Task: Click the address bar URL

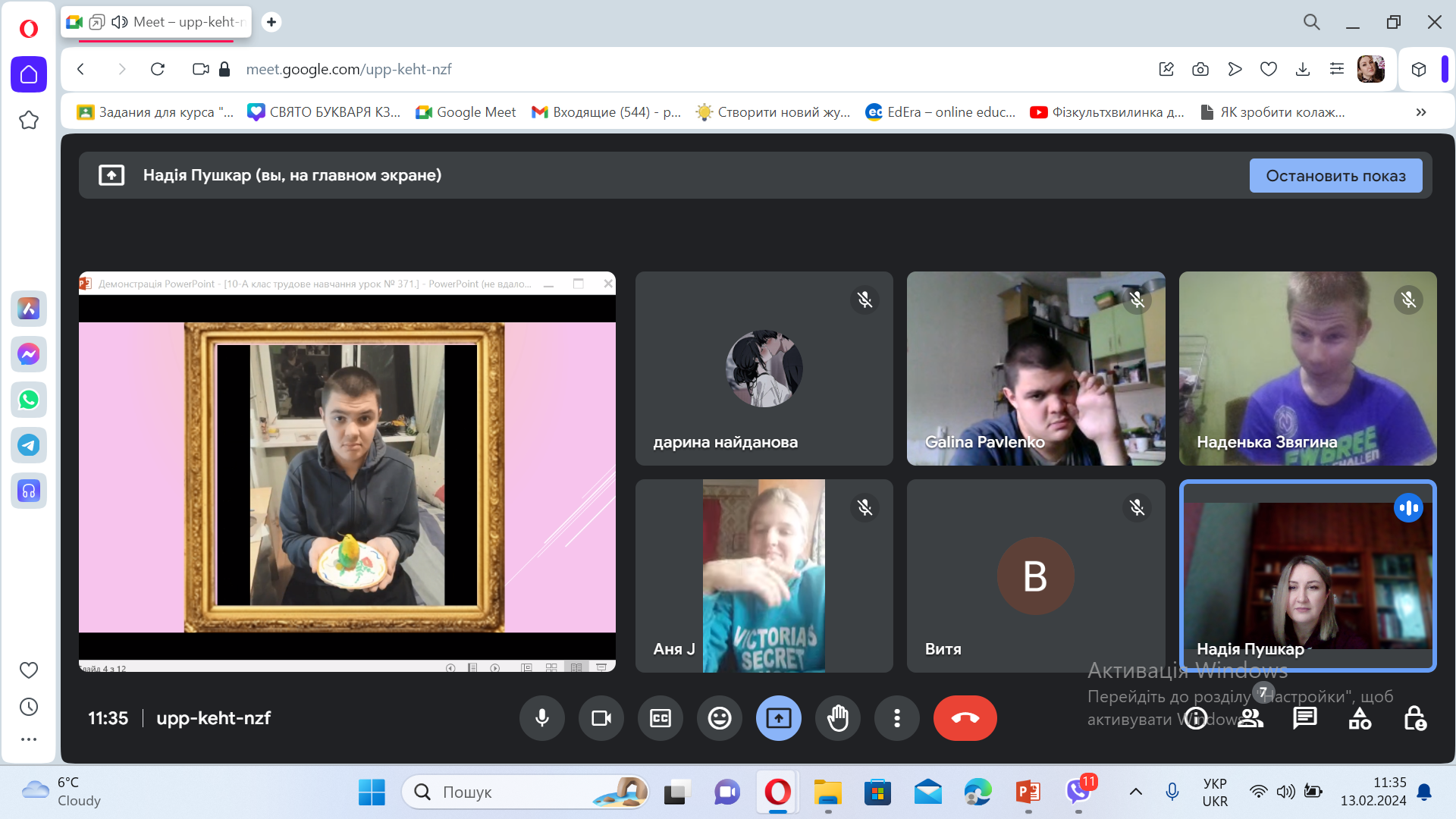Action: (349, 69)
